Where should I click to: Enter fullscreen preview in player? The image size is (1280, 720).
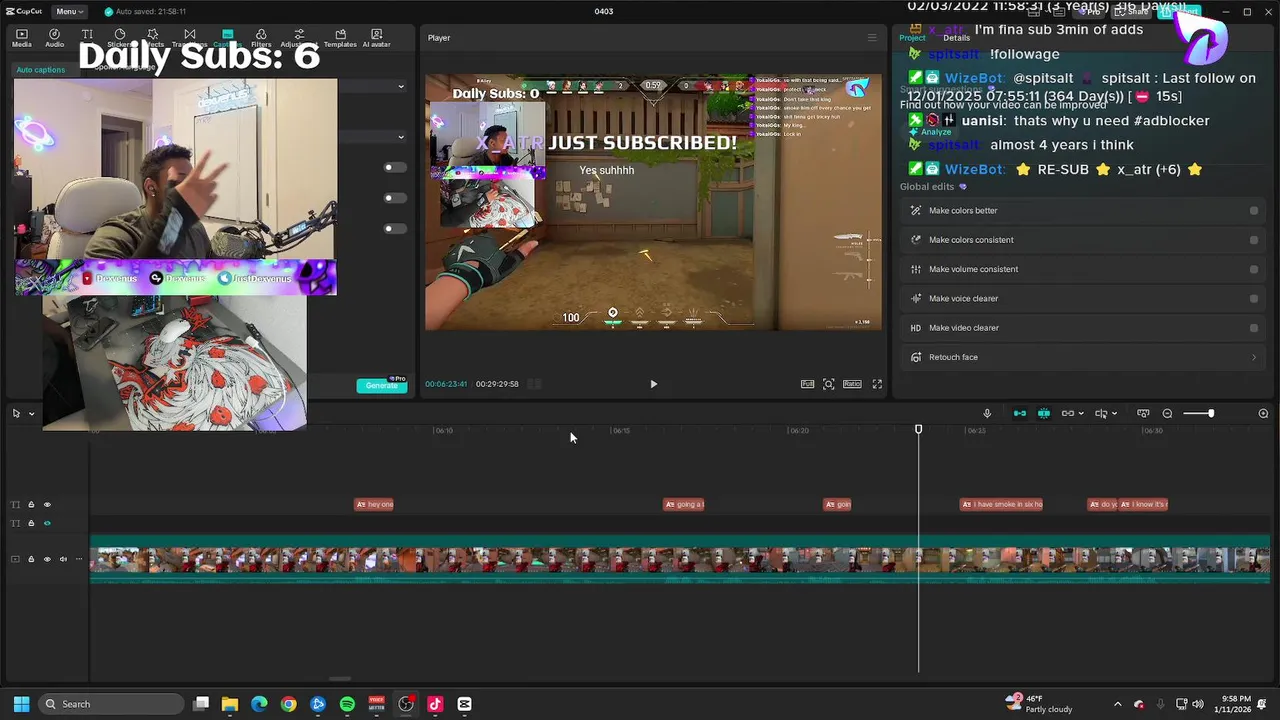877,384
